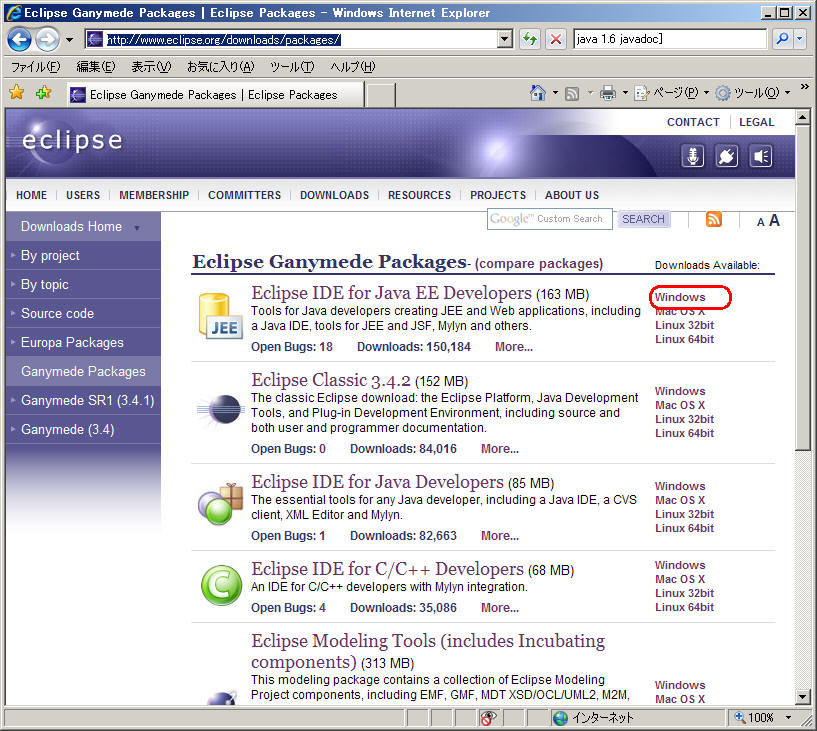The width and height of the screenshot is (817, 731).
Task: Click the JEE package icon
Action: click(x=219, y=315)
